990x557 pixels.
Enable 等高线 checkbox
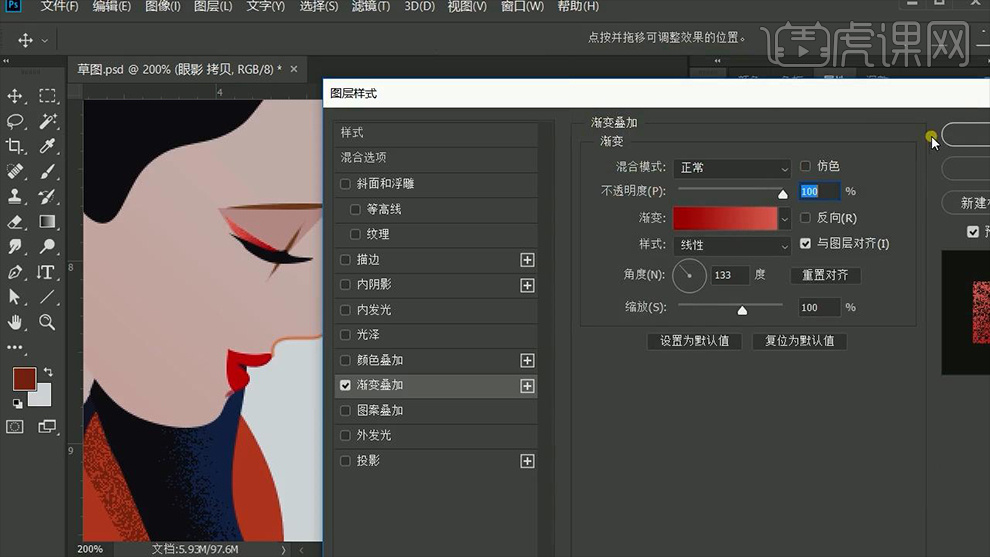tap(355, 209)
